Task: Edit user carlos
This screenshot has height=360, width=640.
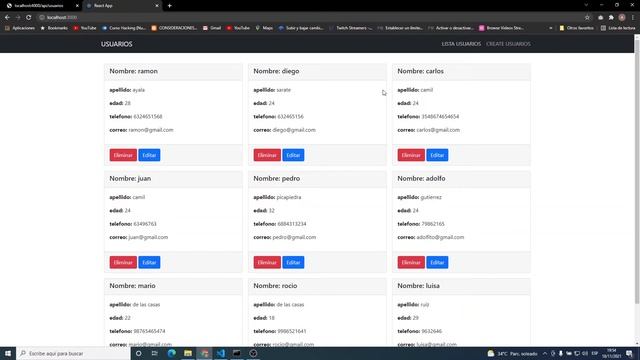Action: 438,155
